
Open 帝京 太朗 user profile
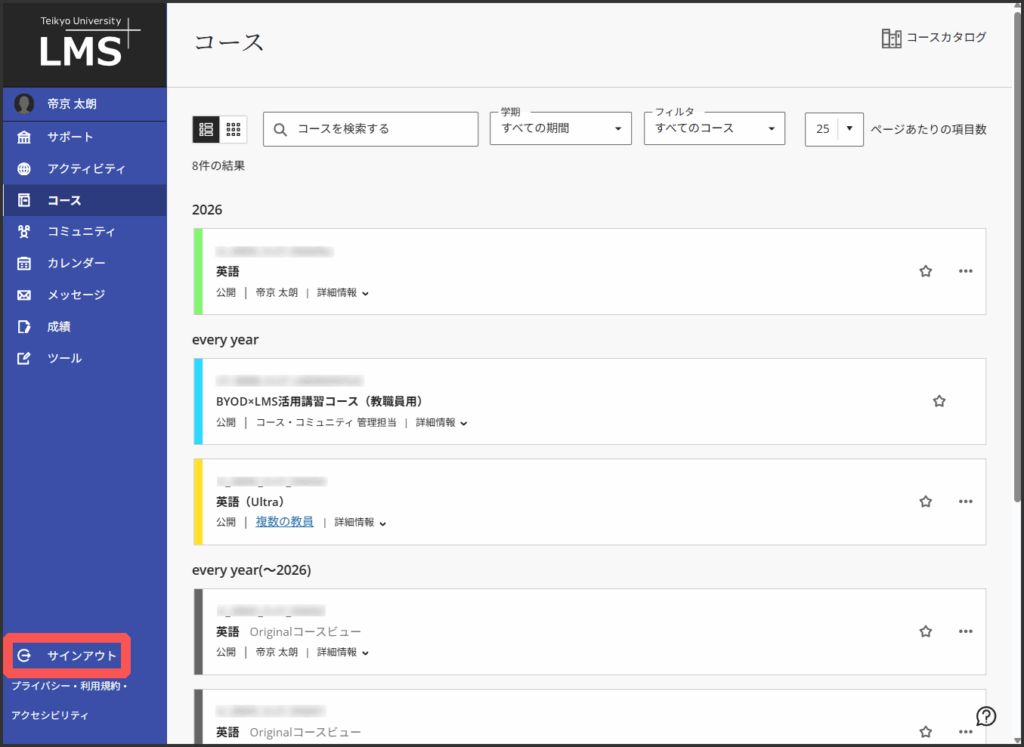[x=70, y=104]
